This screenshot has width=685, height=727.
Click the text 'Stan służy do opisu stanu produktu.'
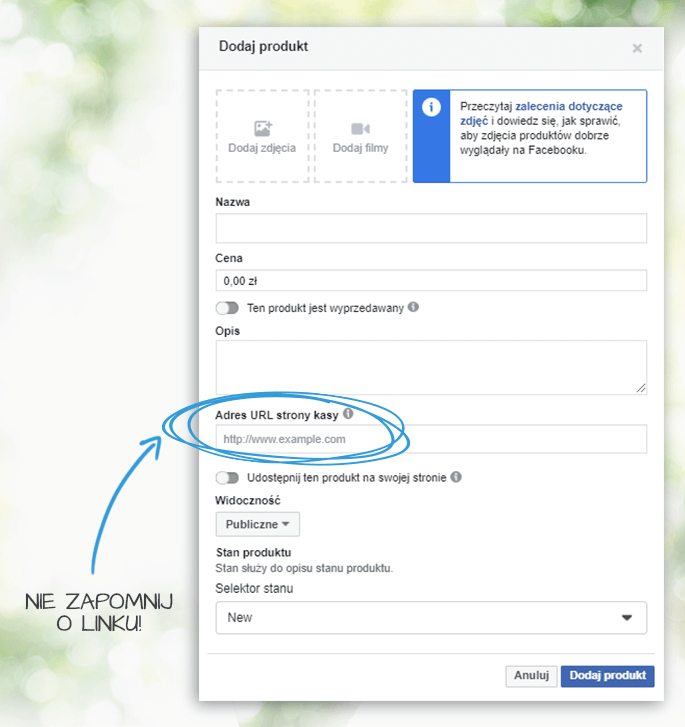pyautogui.click(x=304, y=568)
